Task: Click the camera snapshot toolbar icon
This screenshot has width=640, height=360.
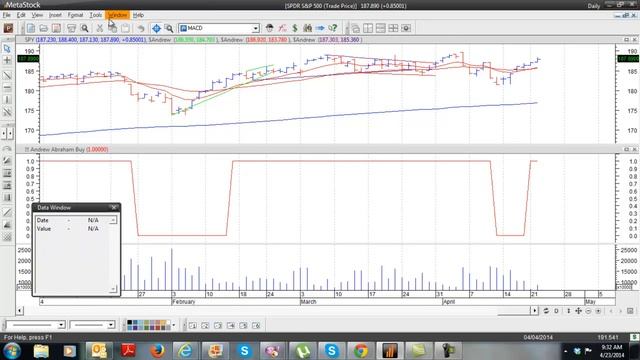Action: click(x=406, y=28)
